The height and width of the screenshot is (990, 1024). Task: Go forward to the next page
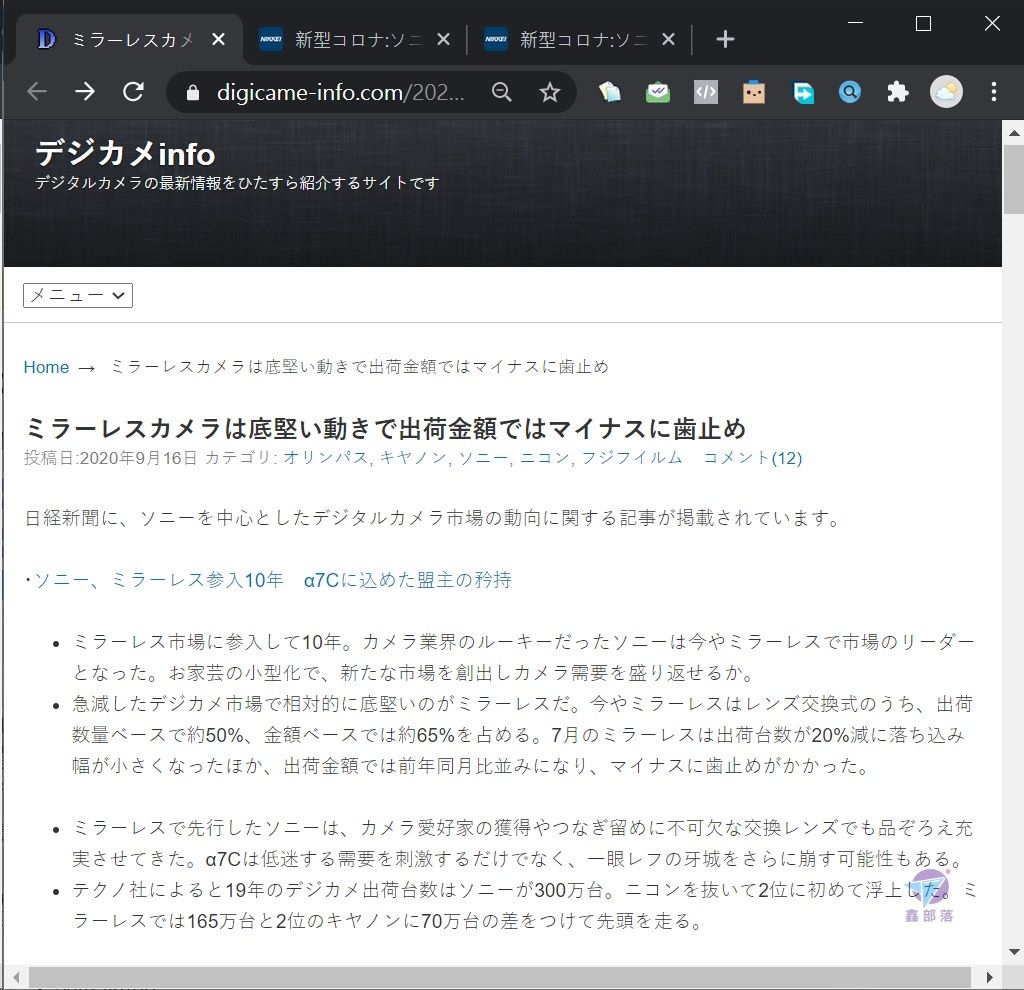click(85, 91)
